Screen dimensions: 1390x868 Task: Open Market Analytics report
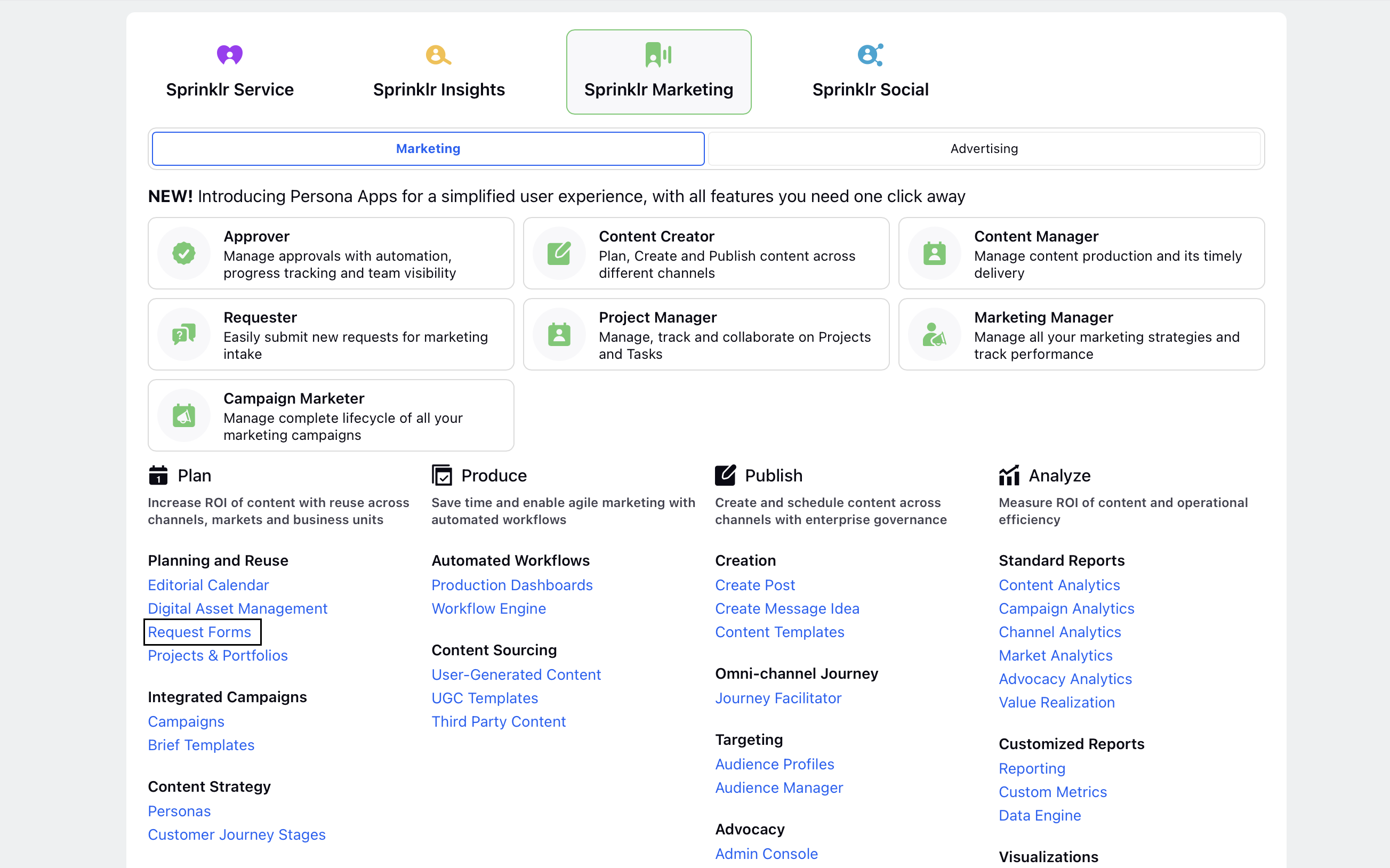click(x=1055, y=656)
